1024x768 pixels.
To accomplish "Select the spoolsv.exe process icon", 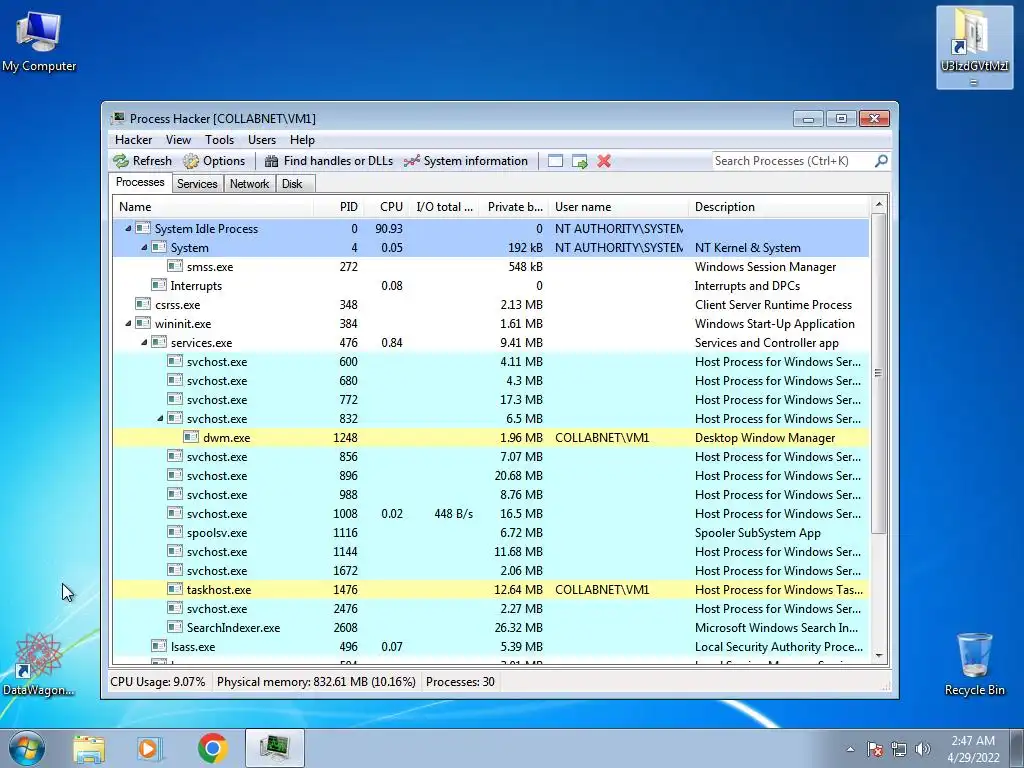I will 174,532.
